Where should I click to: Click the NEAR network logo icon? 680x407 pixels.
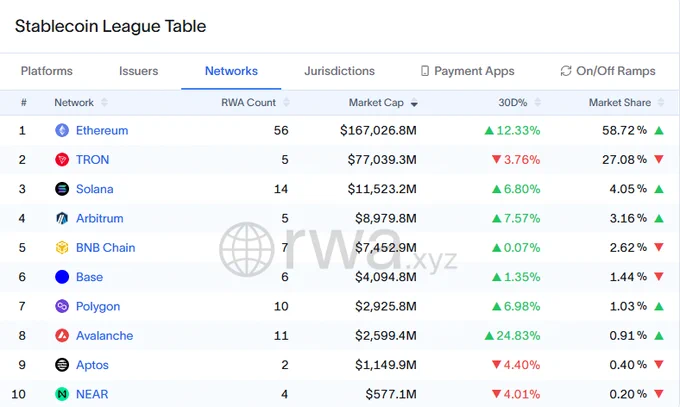62,394
